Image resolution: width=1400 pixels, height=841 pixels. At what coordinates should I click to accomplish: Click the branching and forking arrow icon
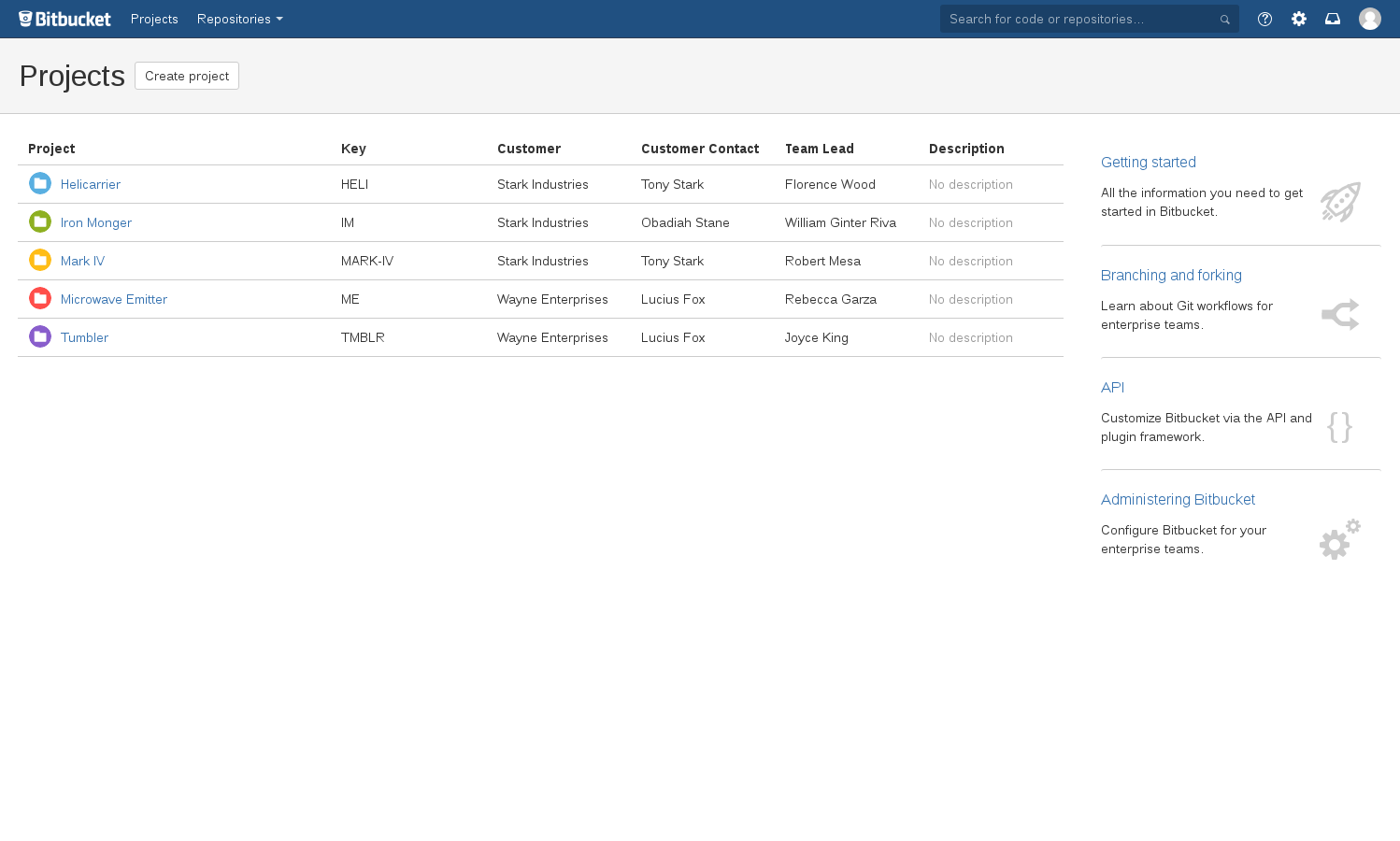point(1340,315)
